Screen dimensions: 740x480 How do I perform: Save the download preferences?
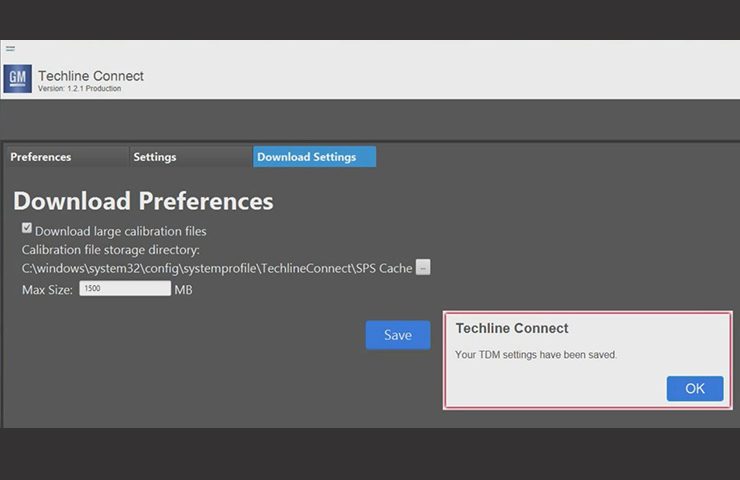398,335
